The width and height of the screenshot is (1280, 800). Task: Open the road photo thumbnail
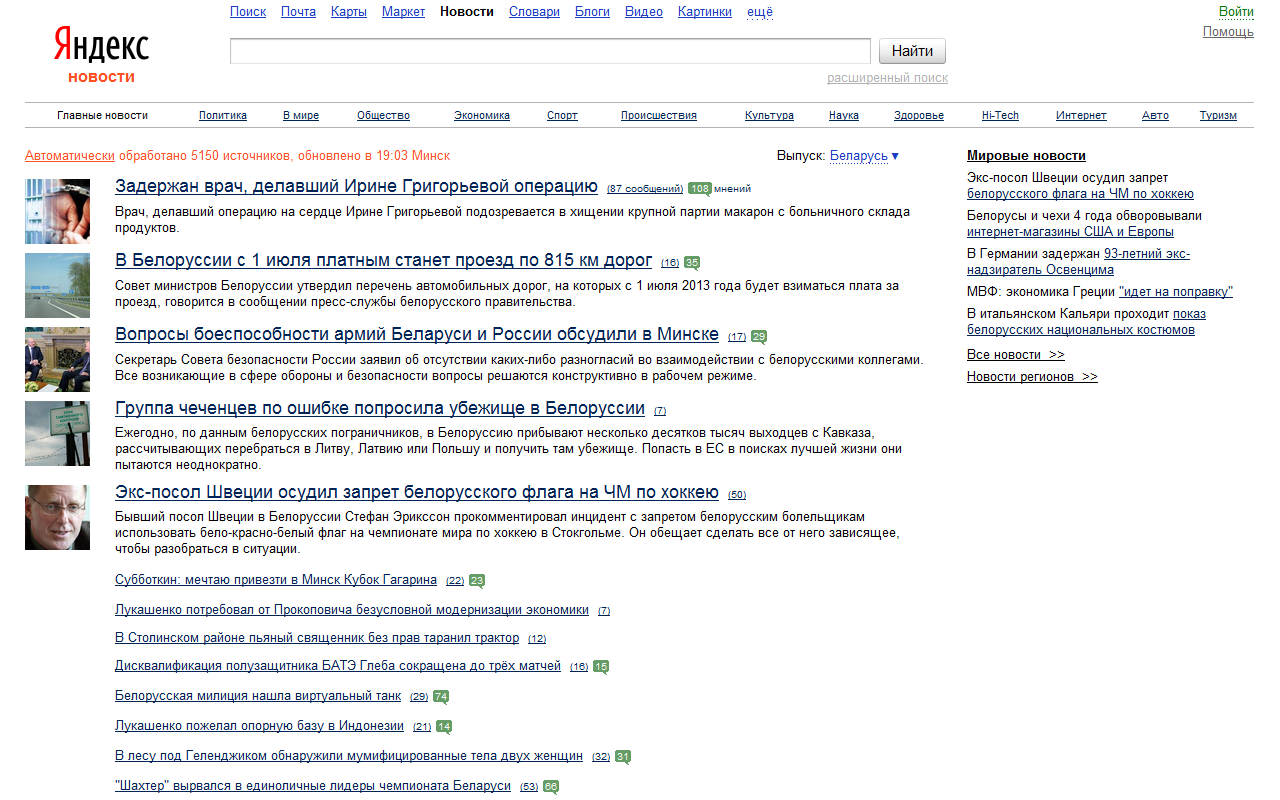pos(57,285)
